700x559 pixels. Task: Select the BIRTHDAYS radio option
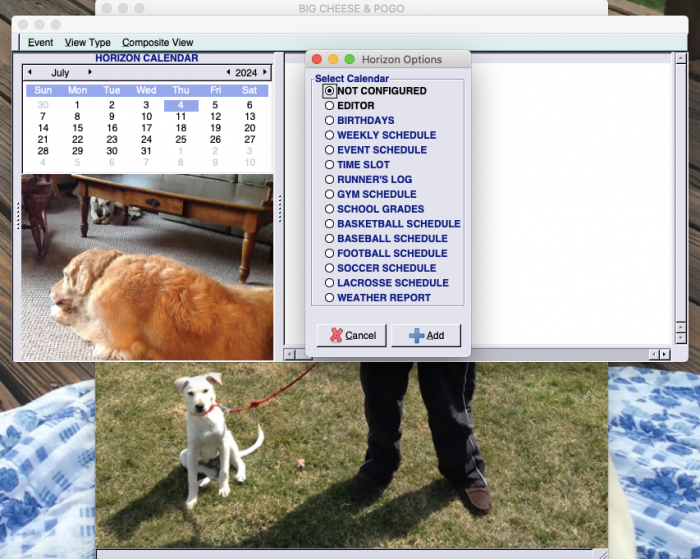[x=330, y=121]
